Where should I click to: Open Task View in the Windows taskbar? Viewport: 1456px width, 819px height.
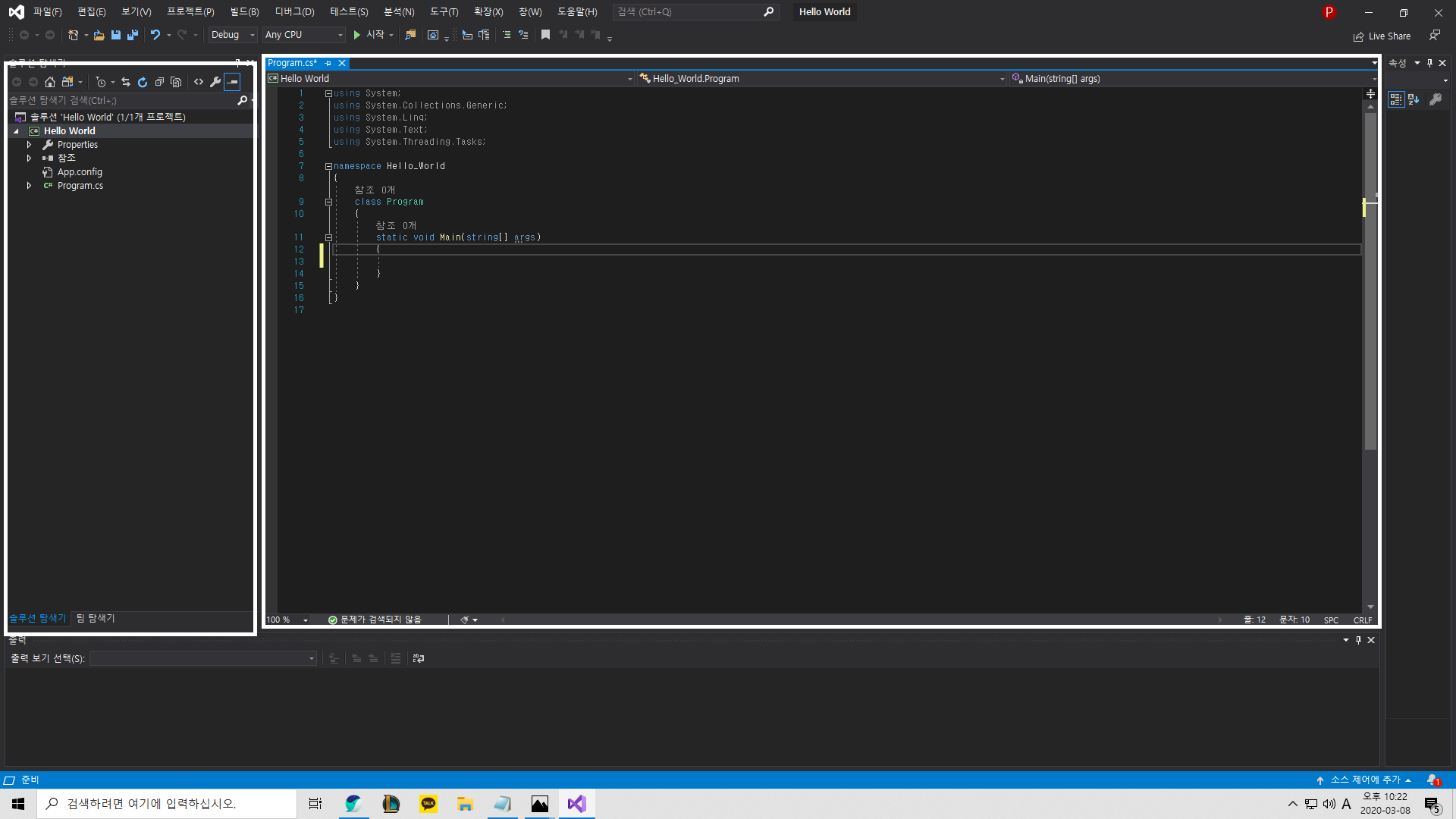(x=315, y=804)
